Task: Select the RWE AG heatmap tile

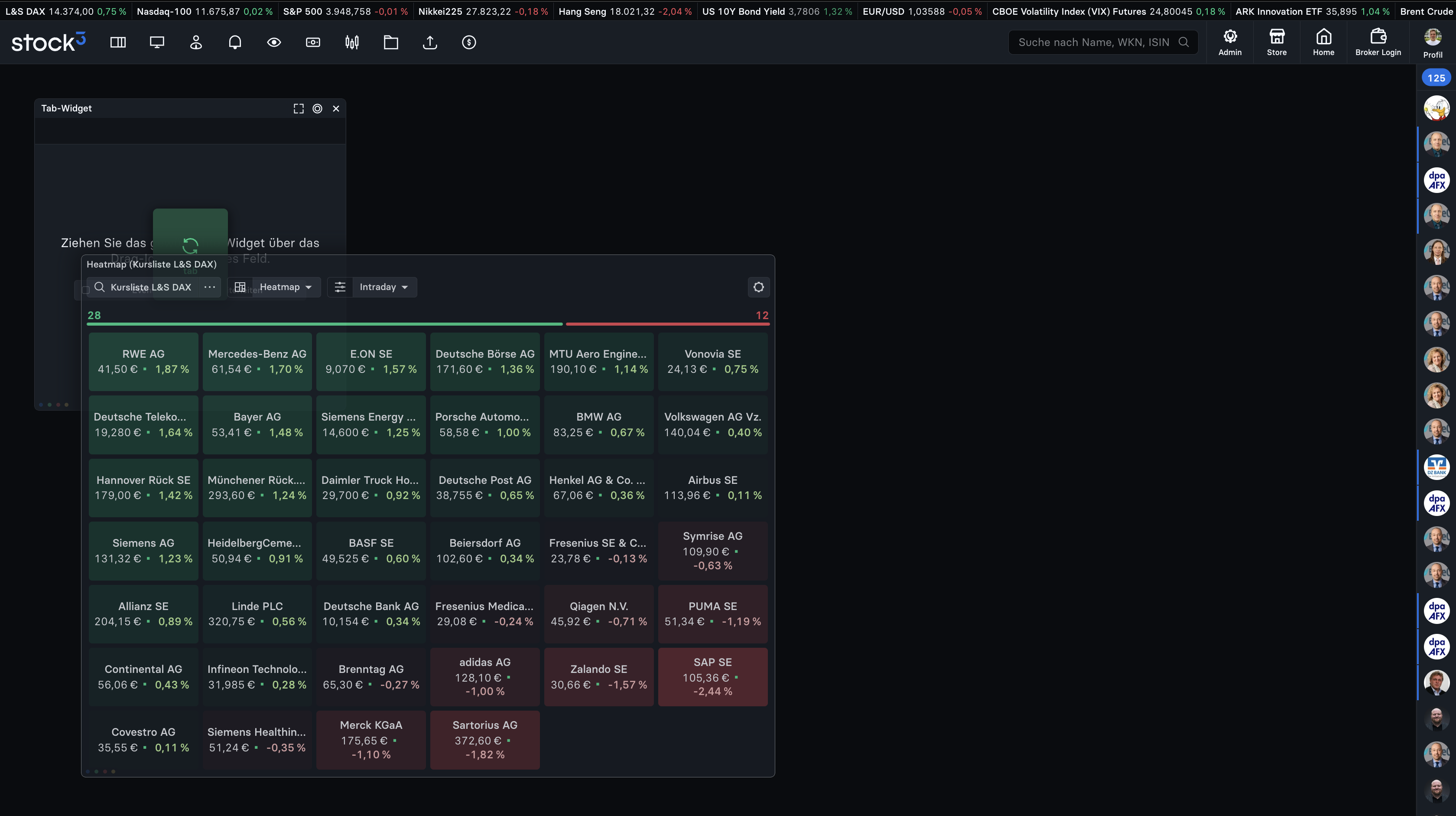Action: (x=143, y=361)
